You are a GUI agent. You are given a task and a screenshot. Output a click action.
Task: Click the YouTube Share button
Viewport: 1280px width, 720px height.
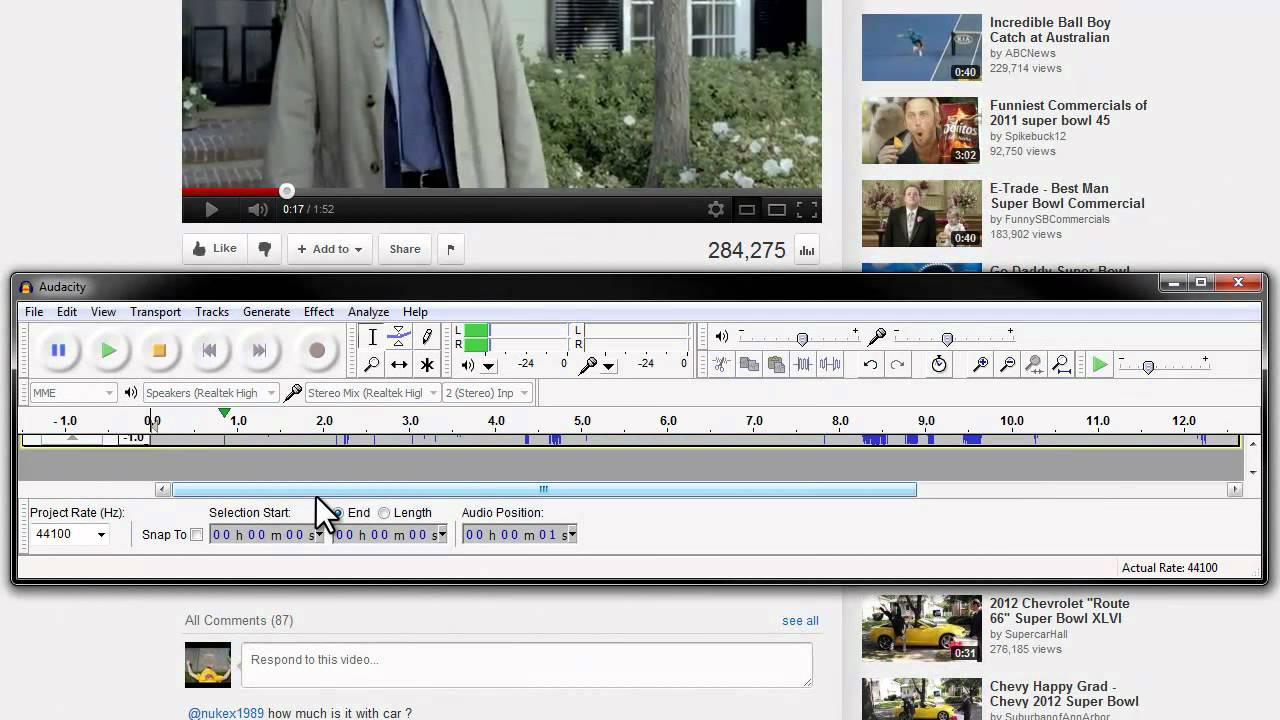point(405,249)
